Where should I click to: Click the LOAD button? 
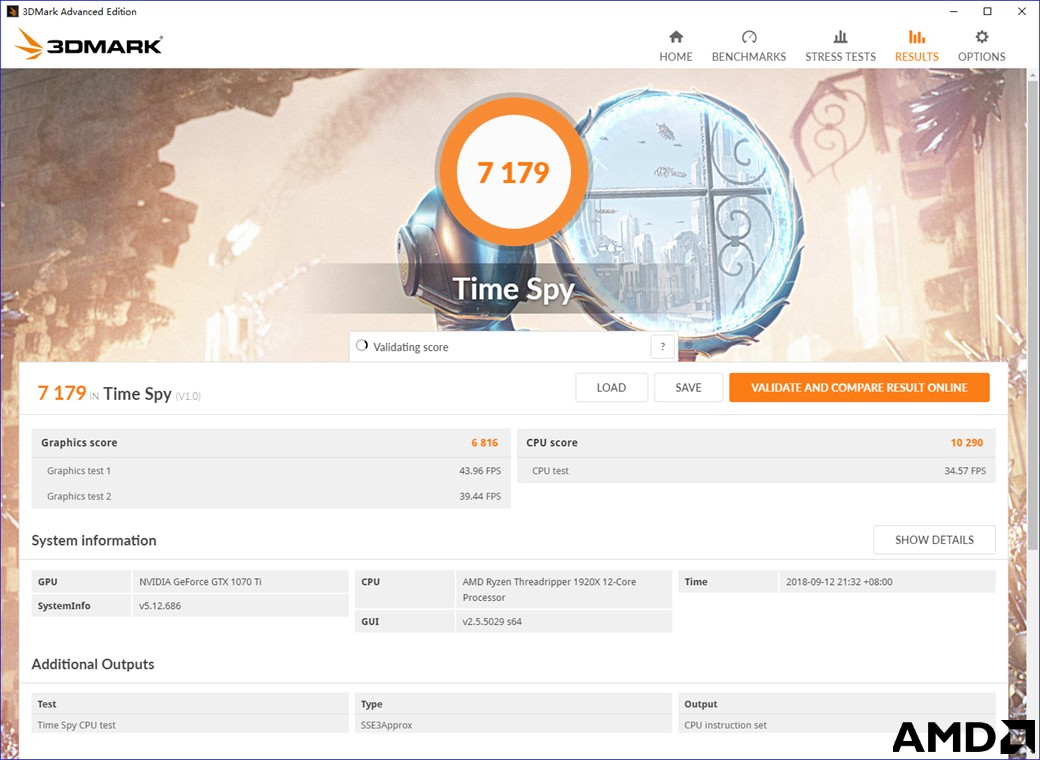(611, 387)
